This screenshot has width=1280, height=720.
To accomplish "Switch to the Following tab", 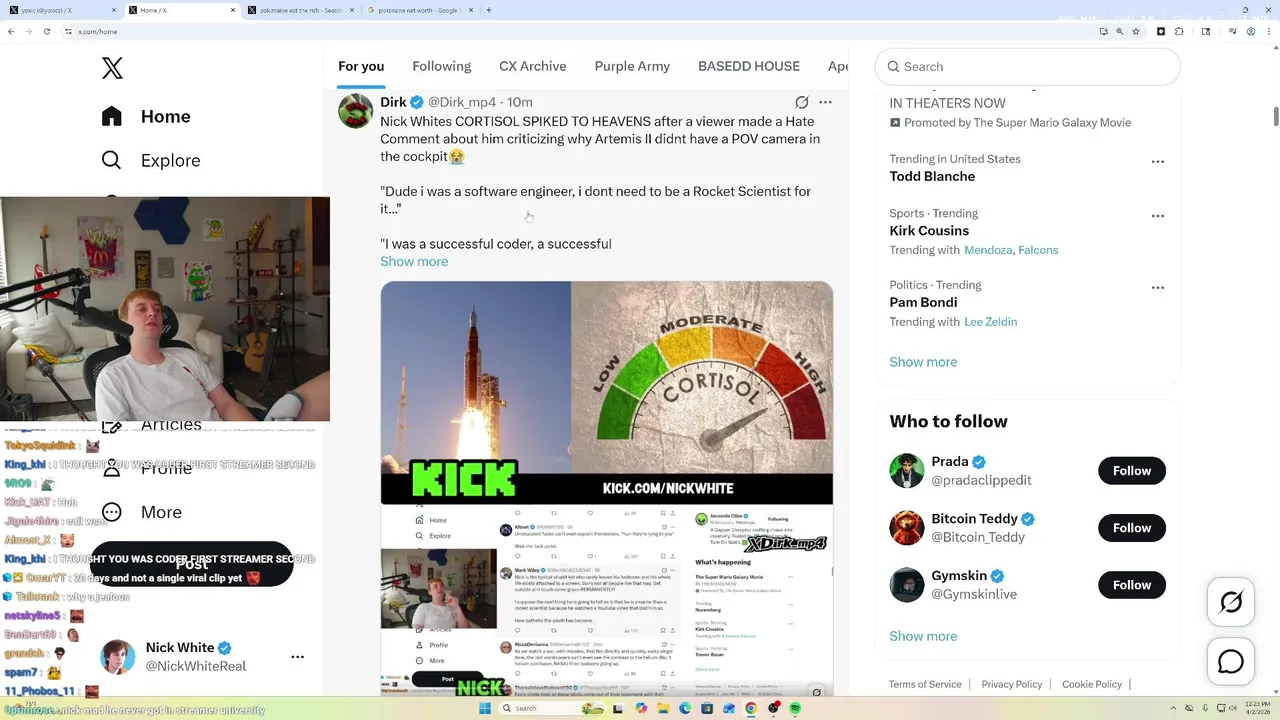I will coord(441,66).
